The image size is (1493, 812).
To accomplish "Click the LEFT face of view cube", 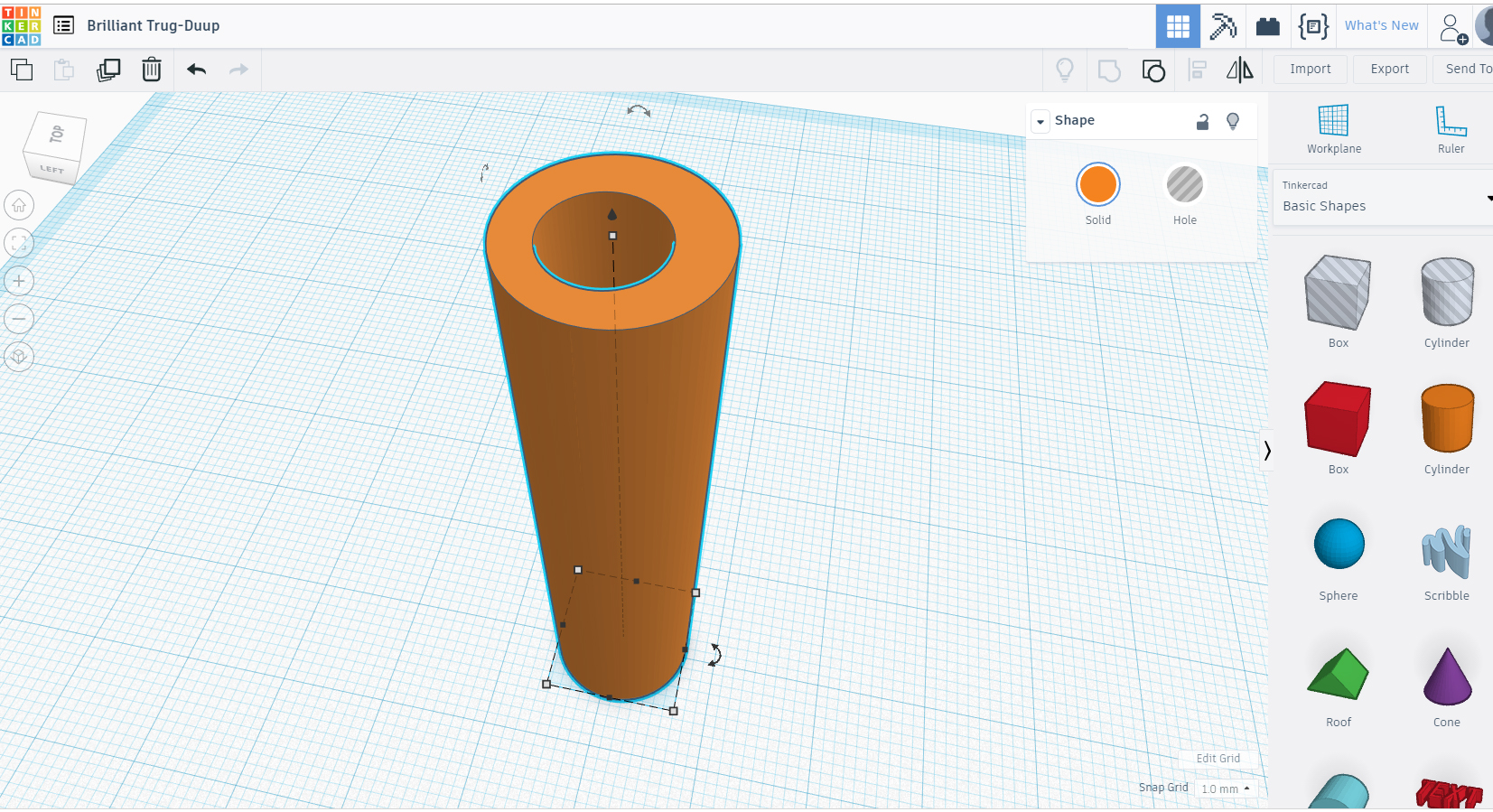I will tap(51, 169).
